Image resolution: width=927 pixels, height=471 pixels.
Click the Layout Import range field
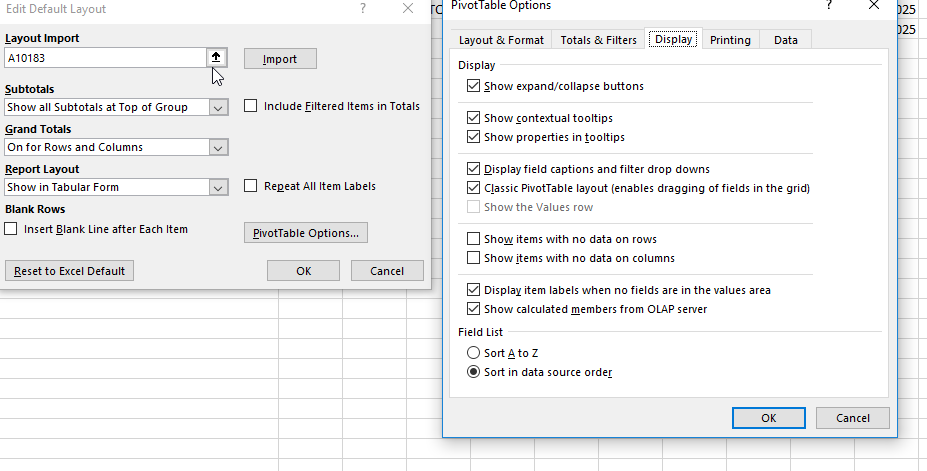105,59
